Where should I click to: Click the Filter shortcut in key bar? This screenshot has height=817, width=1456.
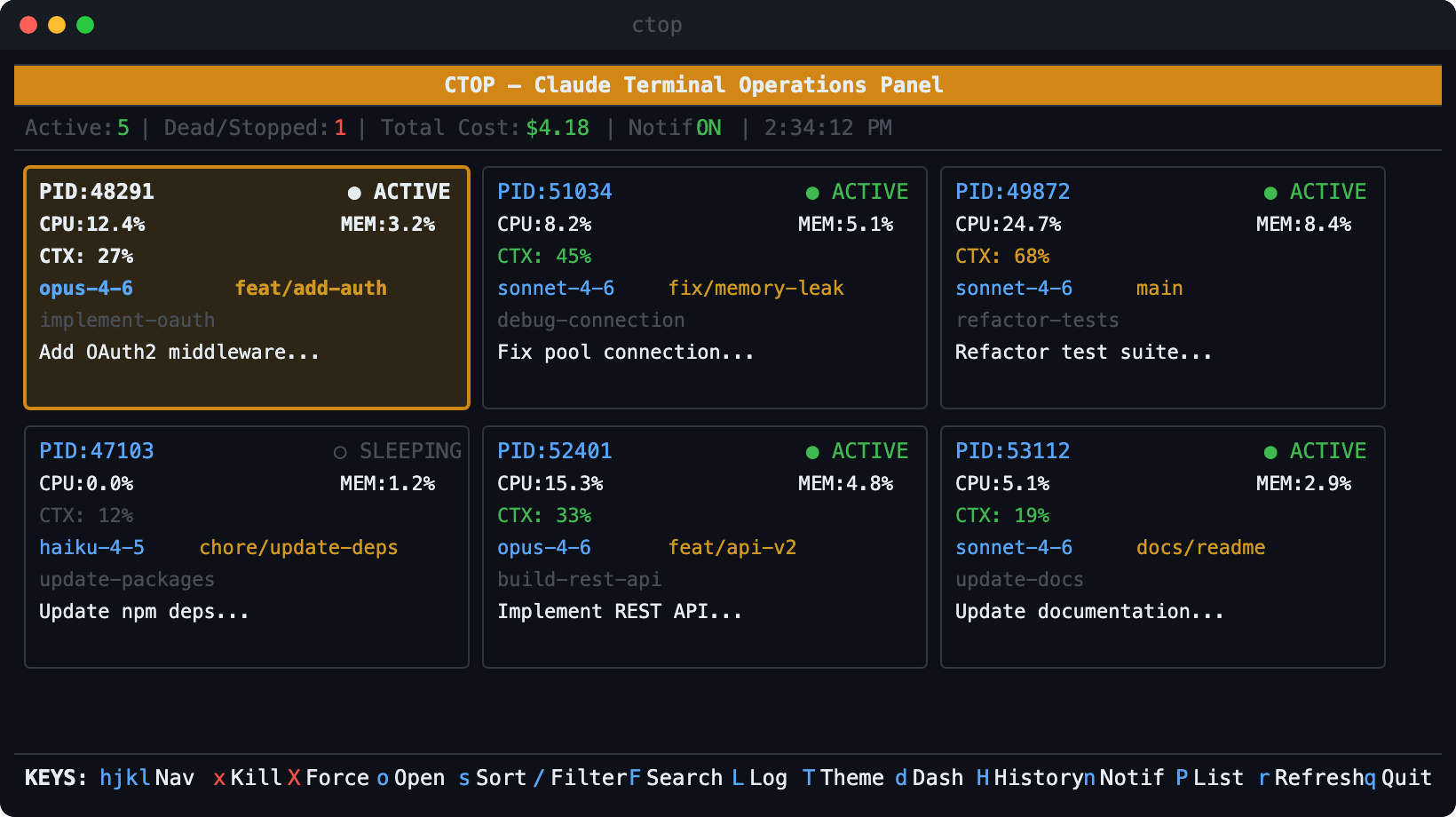click(581, 778)
